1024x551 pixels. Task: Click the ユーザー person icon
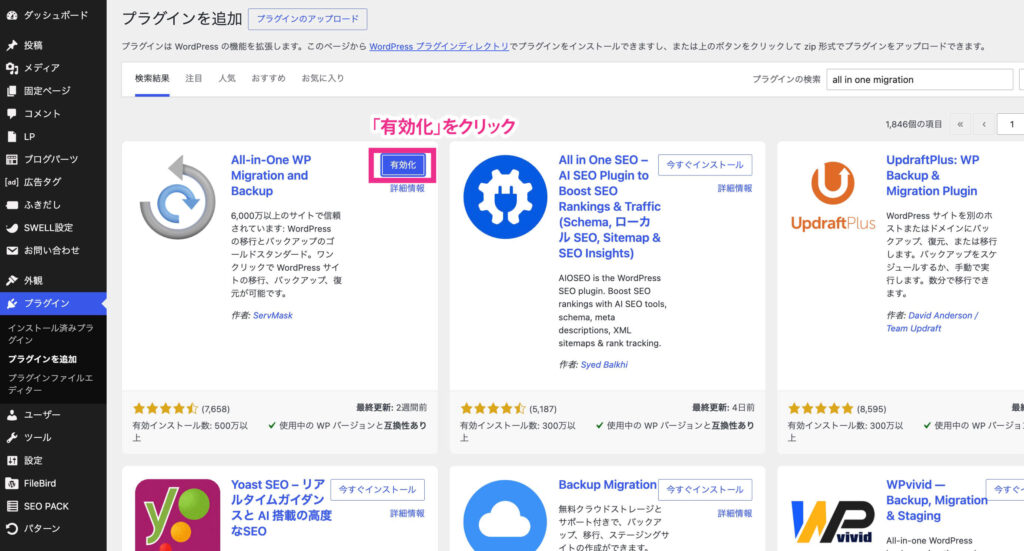click(12, 415)
